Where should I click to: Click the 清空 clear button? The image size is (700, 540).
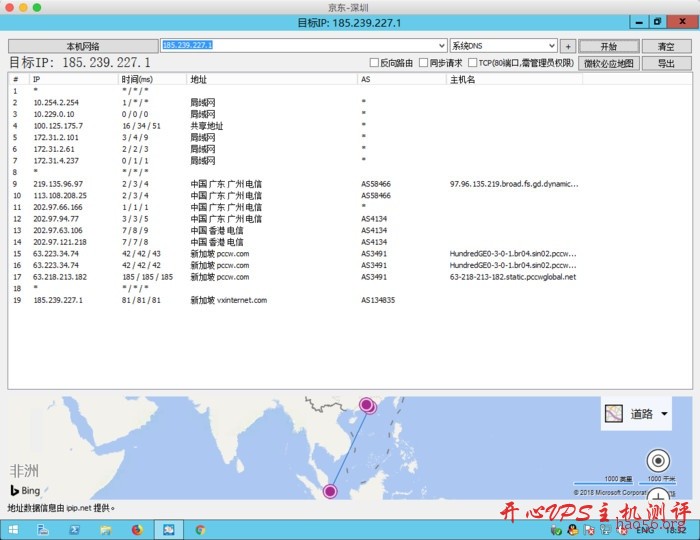pos(665,46)
